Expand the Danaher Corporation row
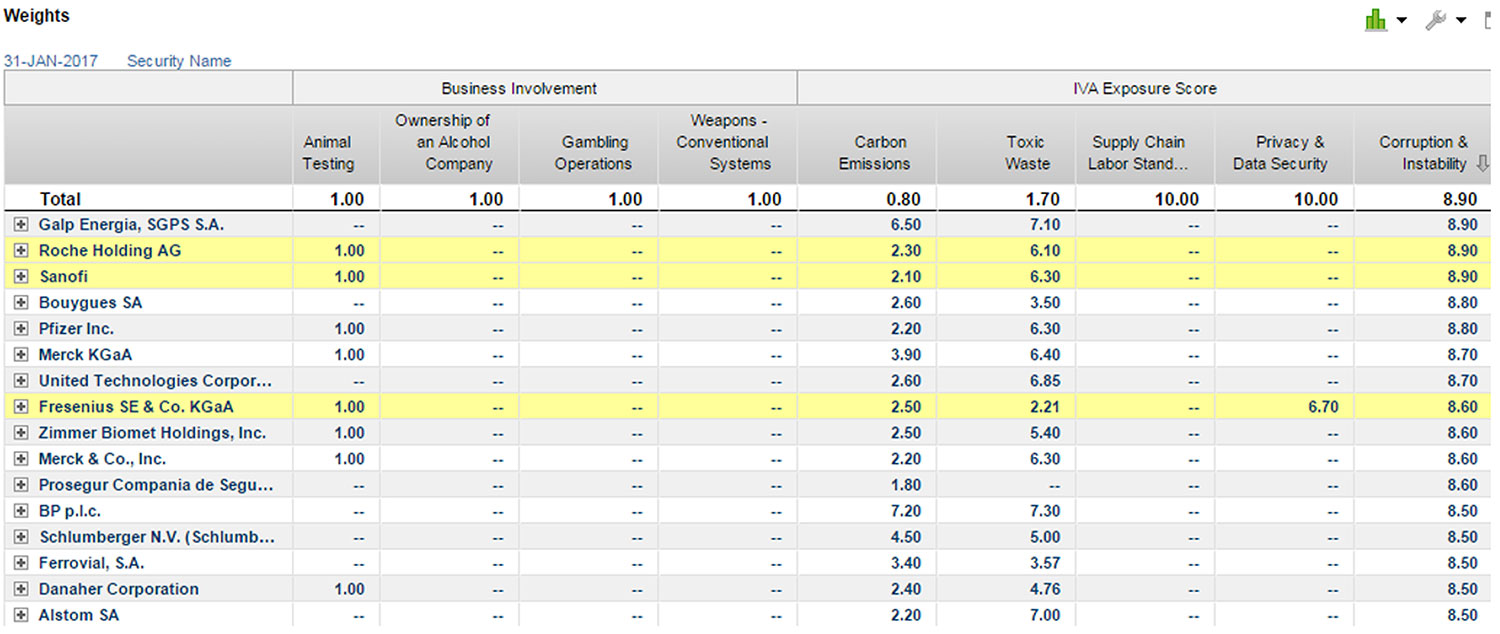The image size is (1500, 634). (21, 589)
